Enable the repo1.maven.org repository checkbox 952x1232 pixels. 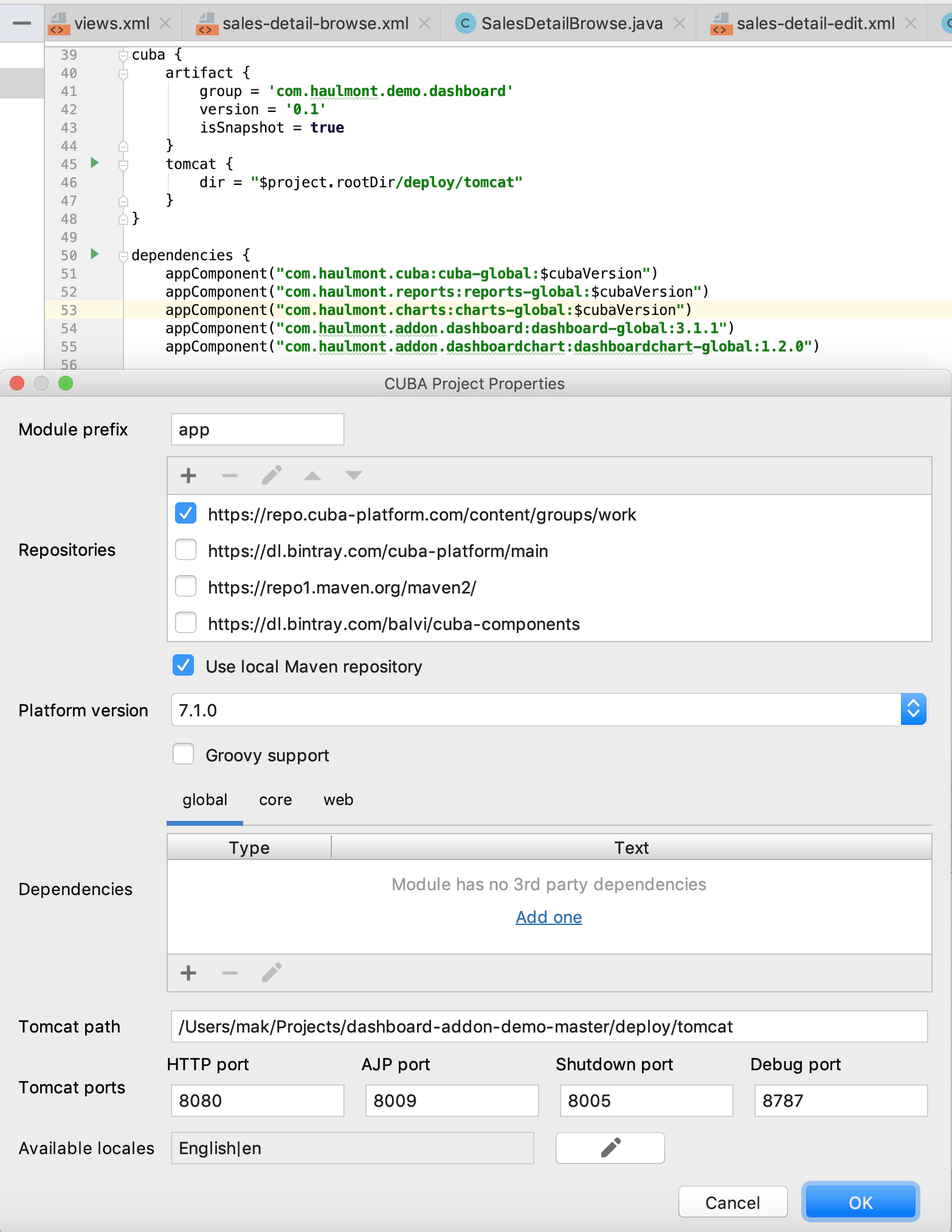pyautogui.click(x=185, y=587)
